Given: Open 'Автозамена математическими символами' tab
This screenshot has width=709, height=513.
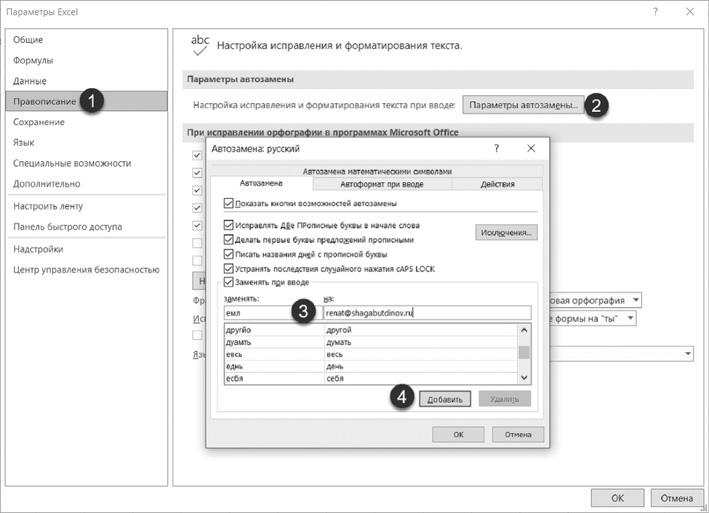Looking at the screenshot, I should pos(383,170).
